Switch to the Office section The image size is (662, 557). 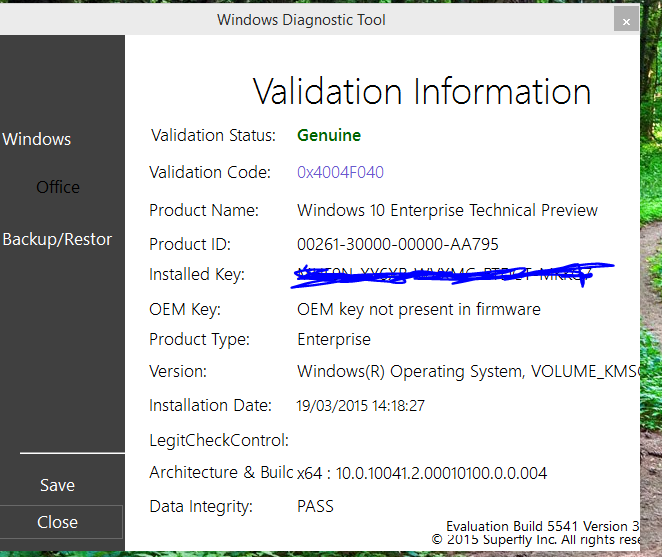point(58,187)
